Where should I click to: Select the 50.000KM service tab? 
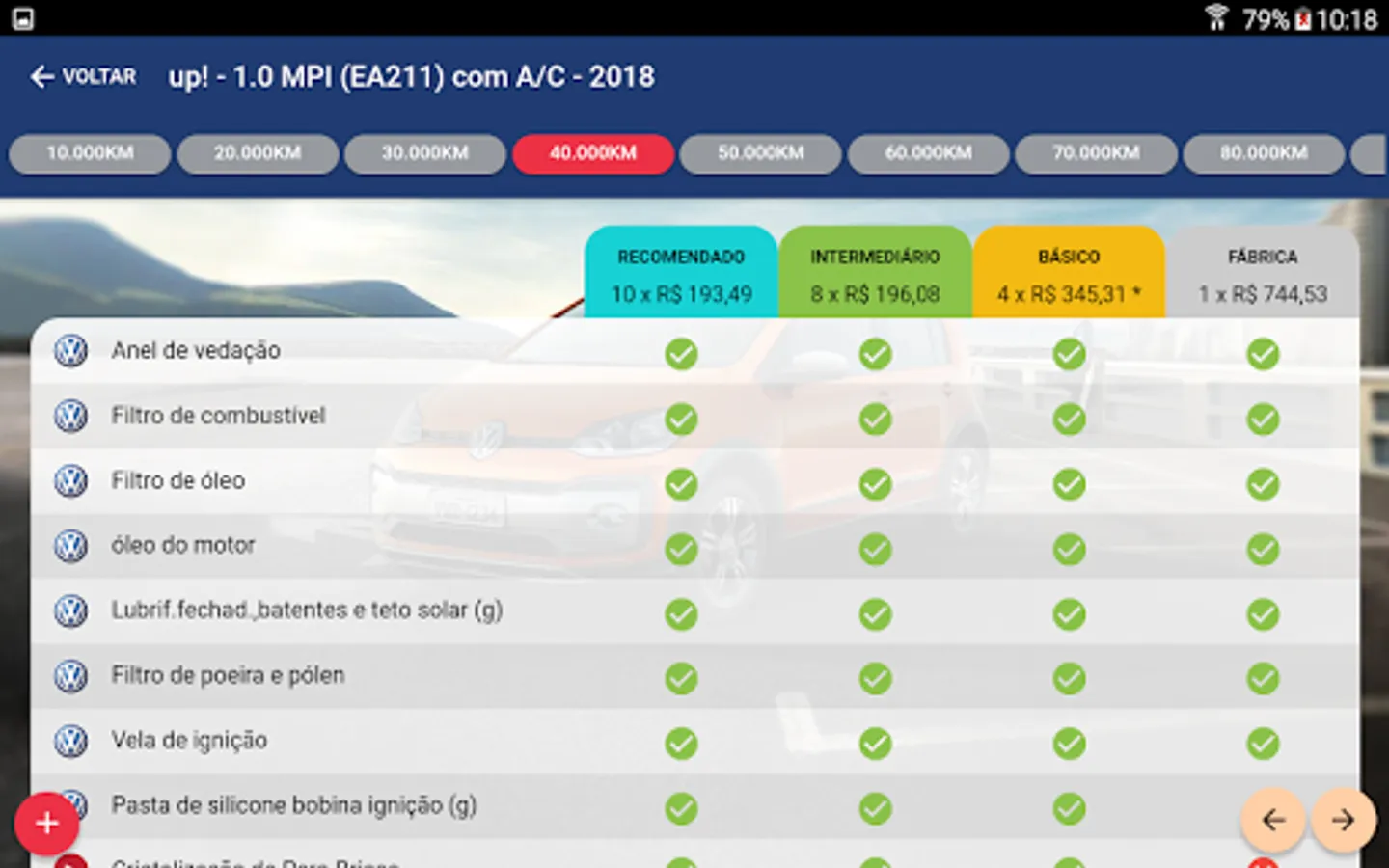pyautogui.click(x=761, y=153)
